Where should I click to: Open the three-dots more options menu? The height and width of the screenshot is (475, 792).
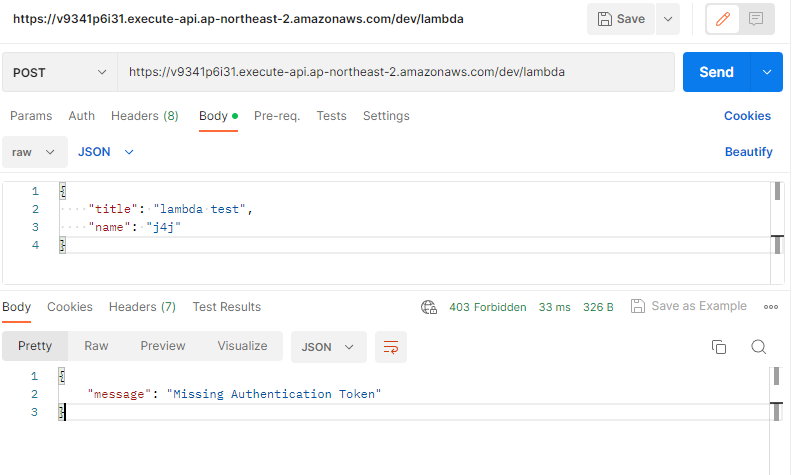point(771,307)
